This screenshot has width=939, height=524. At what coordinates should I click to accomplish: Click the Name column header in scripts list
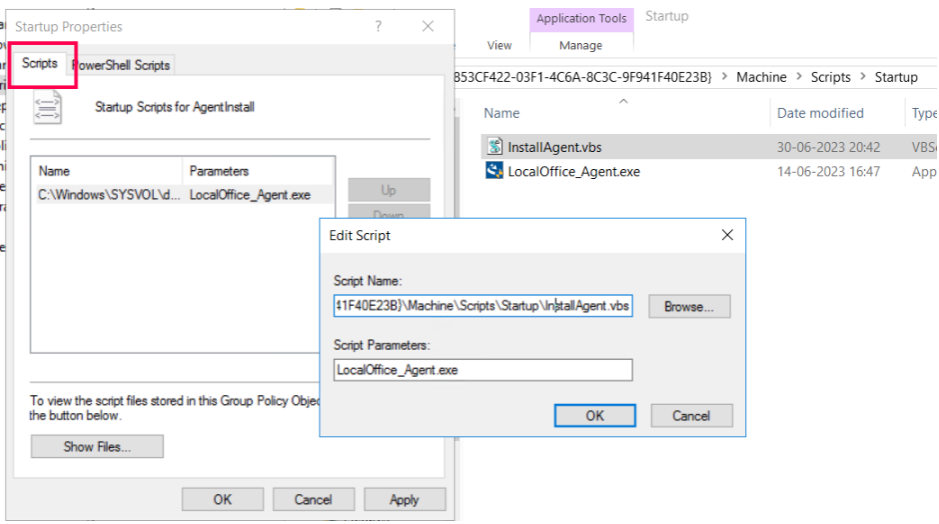[108, 171]
